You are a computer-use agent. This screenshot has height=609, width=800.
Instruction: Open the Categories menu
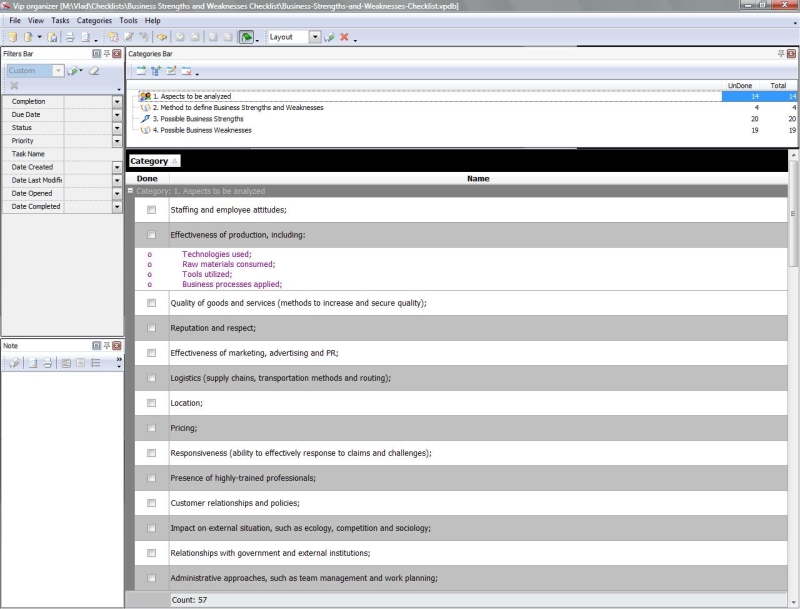point(95,20)
